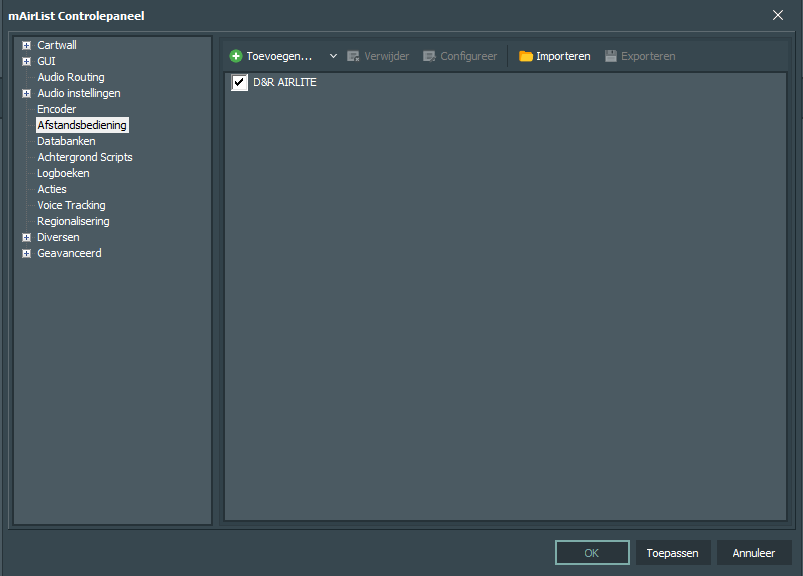Expand the GUI tree node
The image size is (803, 576).
tap(27, 61)
